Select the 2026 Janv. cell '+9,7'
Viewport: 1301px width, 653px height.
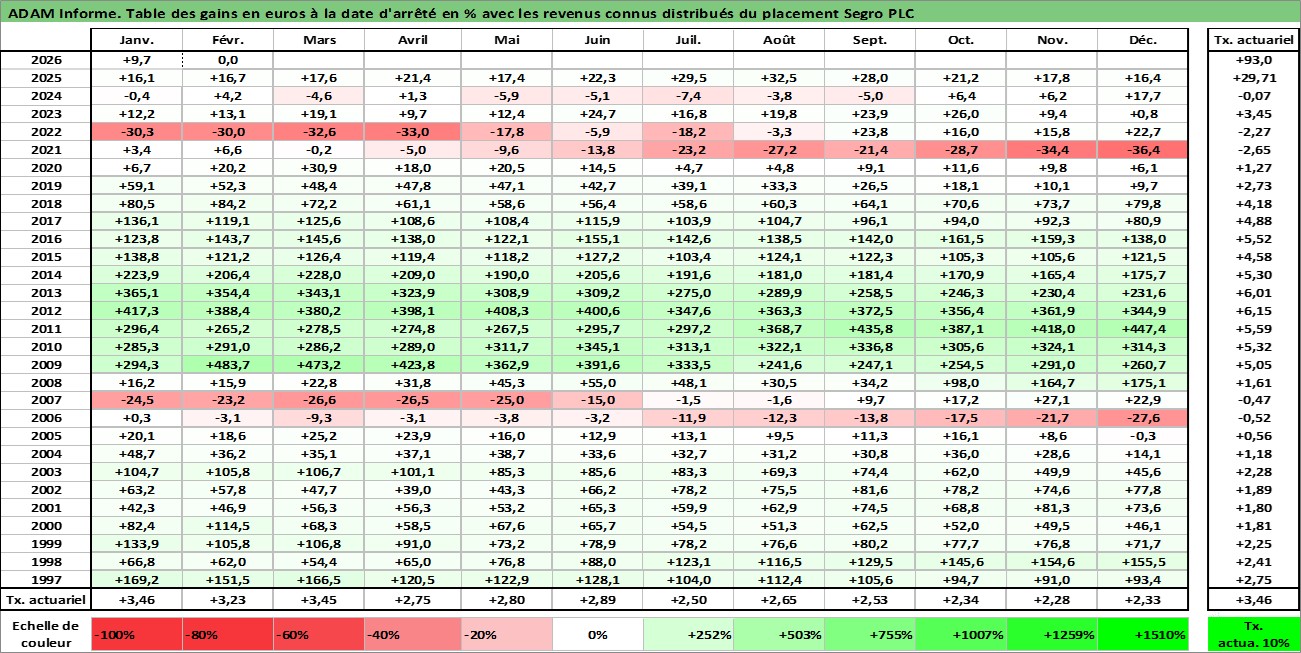pos(136,60)
